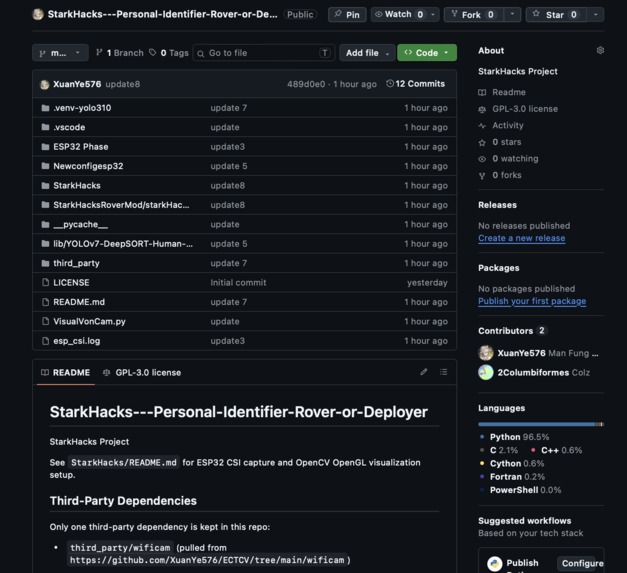
Task: Open the Add file dropdown
Action: coord(367,53)
